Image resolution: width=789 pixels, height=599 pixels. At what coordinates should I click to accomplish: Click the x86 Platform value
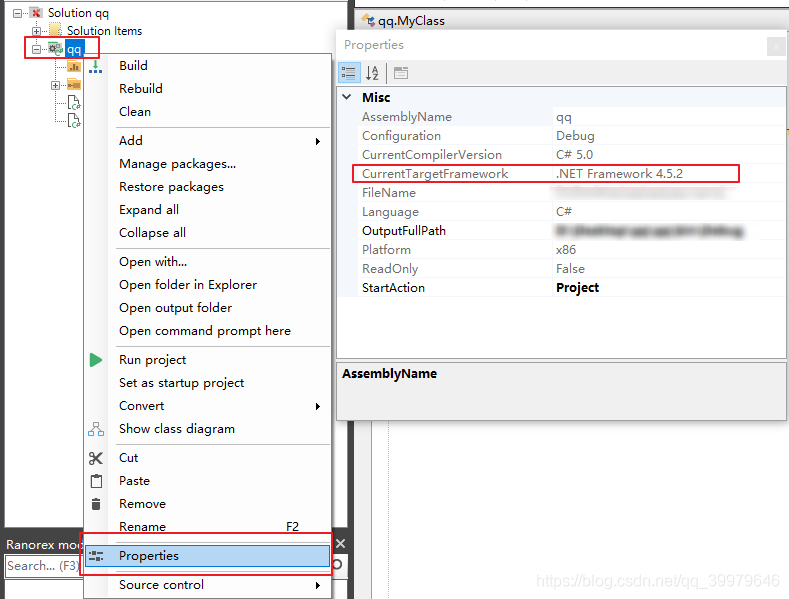[566, 250]
